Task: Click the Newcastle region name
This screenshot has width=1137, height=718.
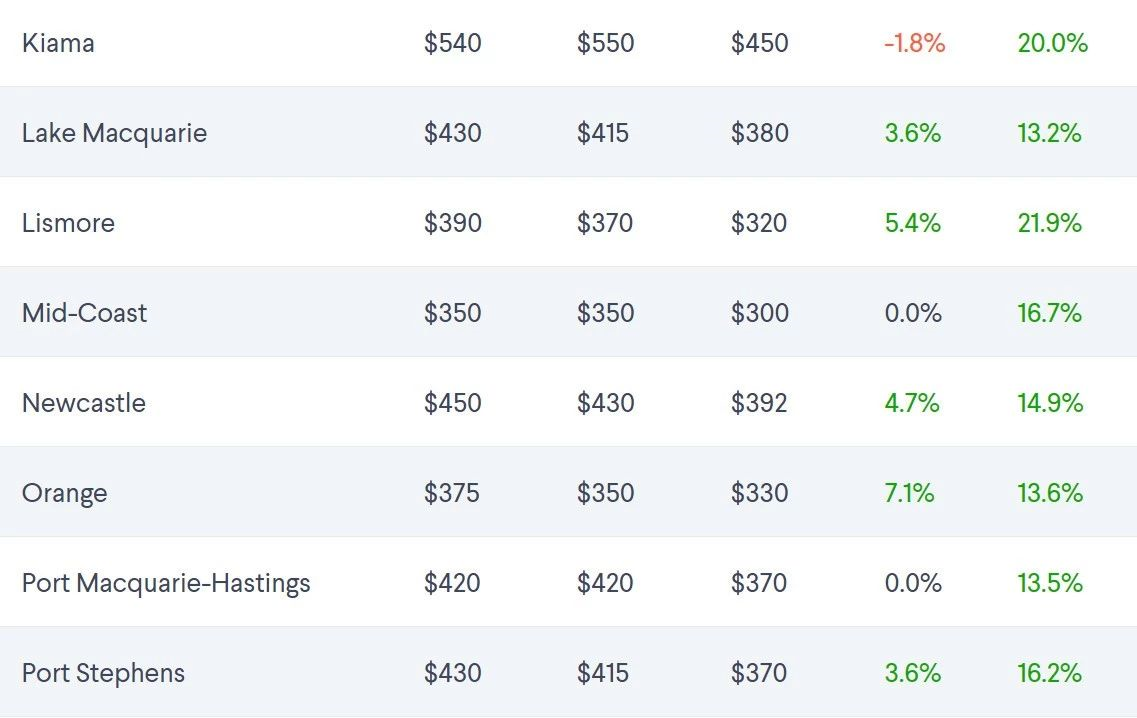Action: coord(84,403)
